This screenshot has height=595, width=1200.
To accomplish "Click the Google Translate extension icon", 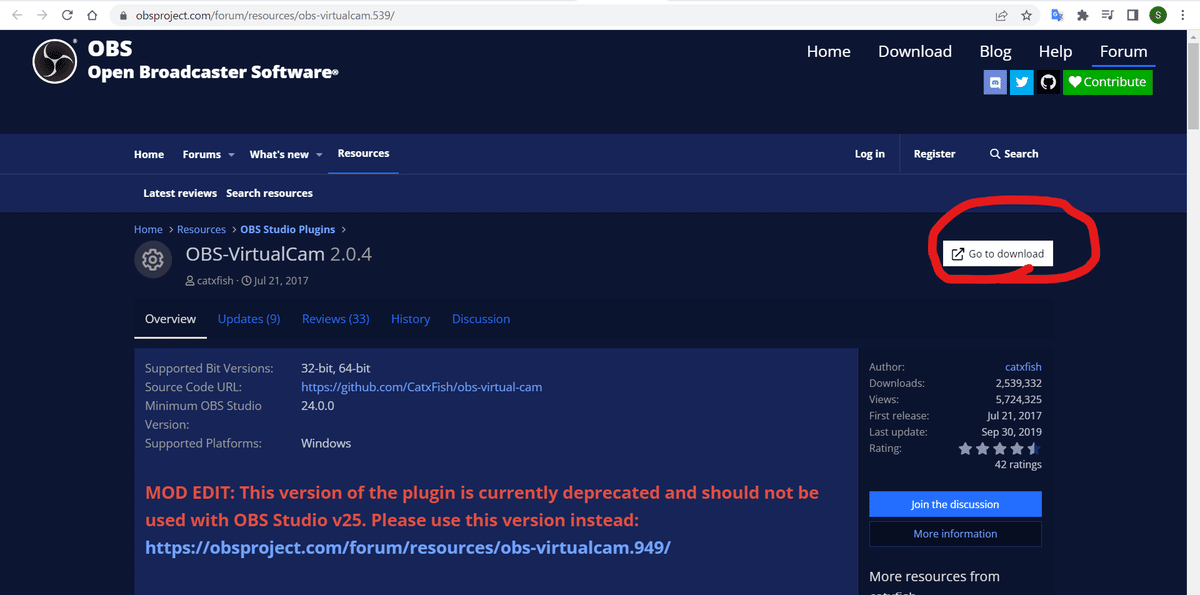I will 1057,15.
